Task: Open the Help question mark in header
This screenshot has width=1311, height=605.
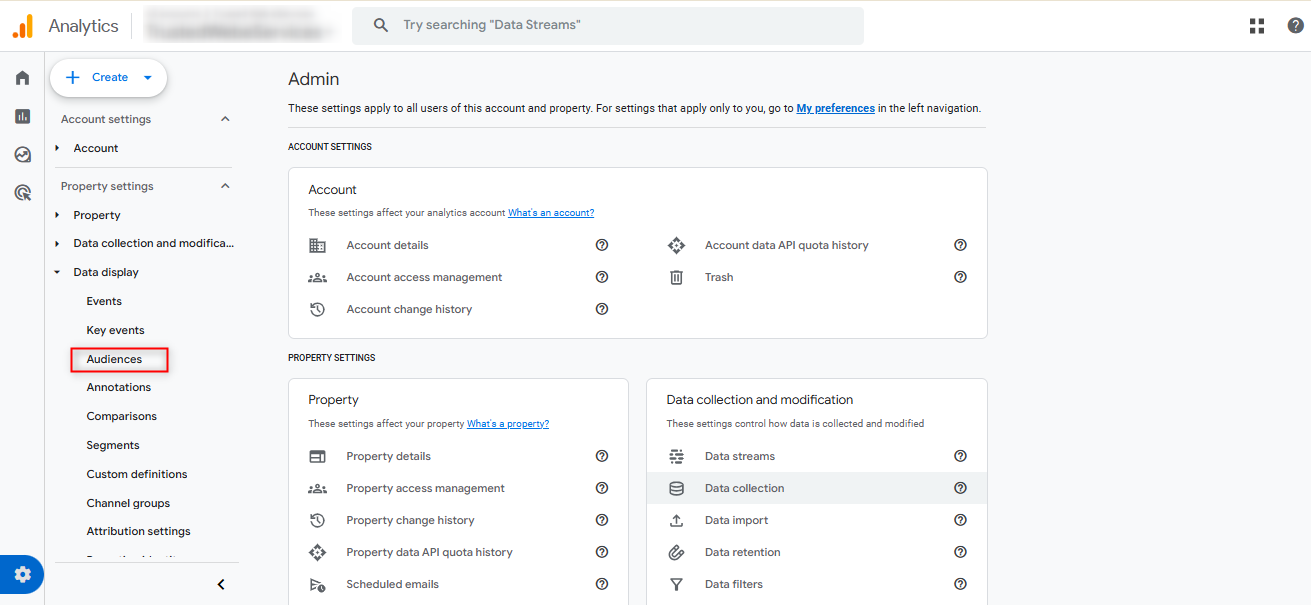Action: [x=1295, y=26]
